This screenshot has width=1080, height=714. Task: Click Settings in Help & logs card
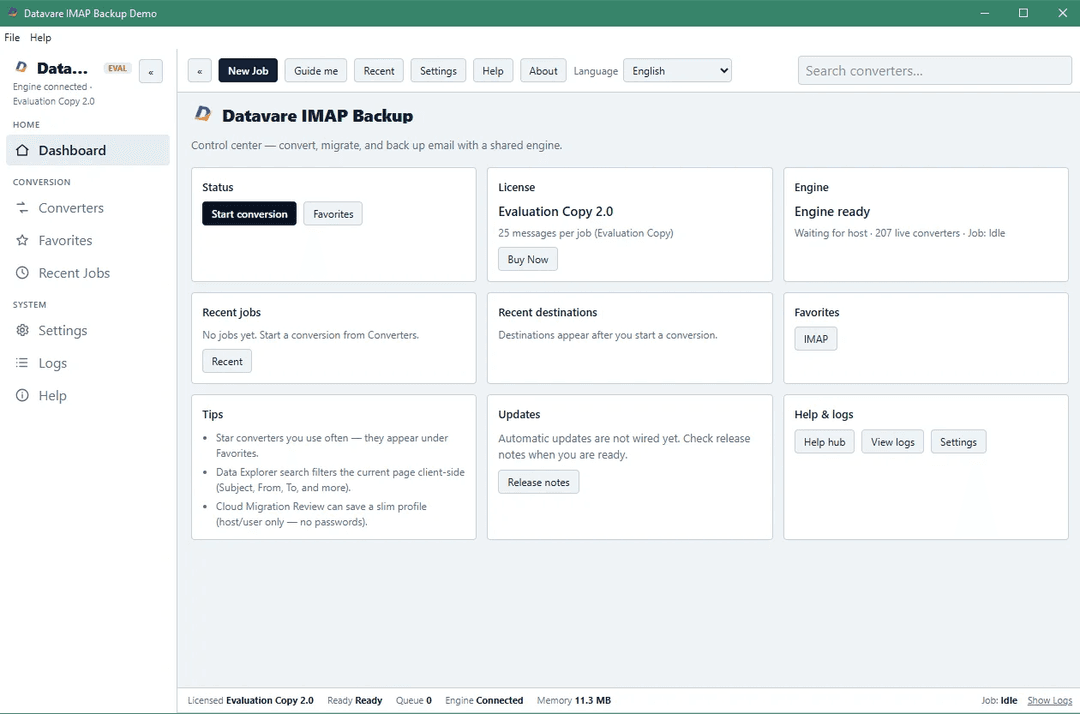click(x=958, y=441)
